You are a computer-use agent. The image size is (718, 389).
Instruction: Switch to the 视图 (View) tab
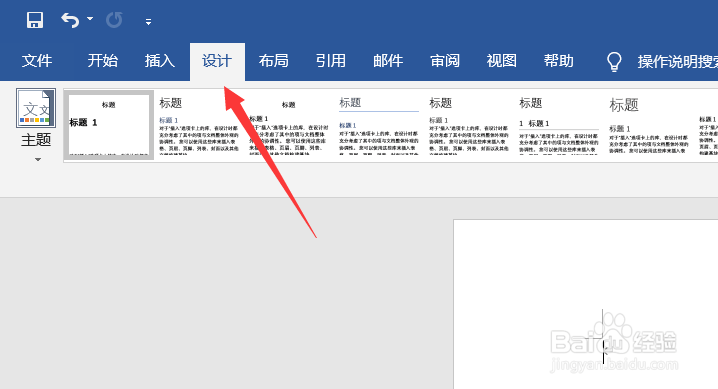click(502, 61)
